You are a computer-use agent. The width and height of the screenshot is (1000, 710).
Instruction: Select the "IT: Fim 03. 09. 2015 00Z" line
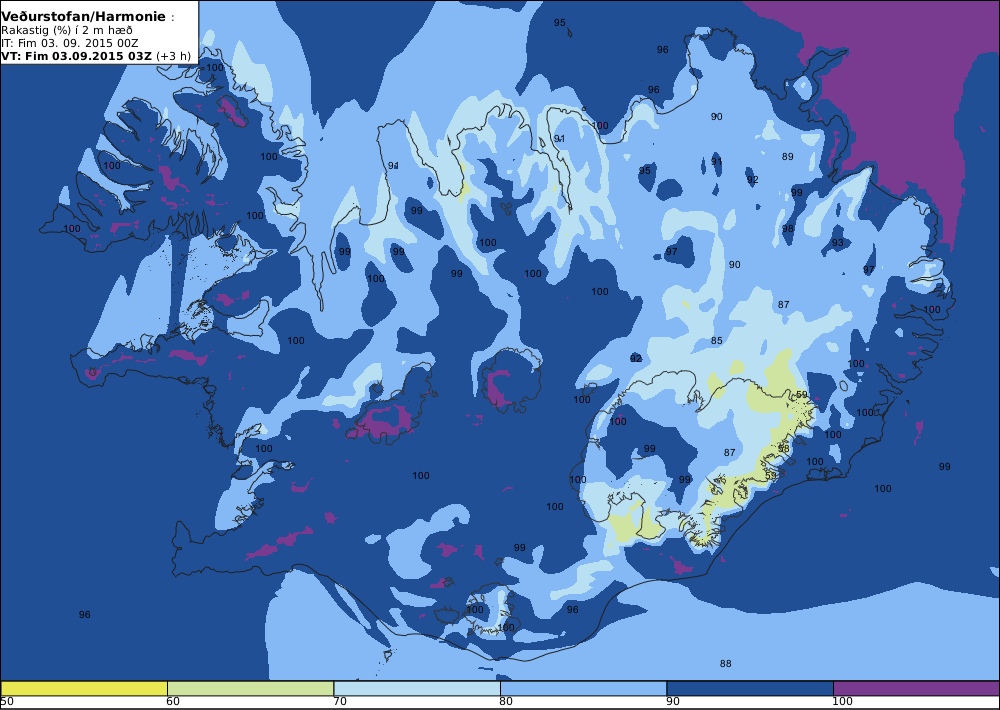tap(70, 43)
